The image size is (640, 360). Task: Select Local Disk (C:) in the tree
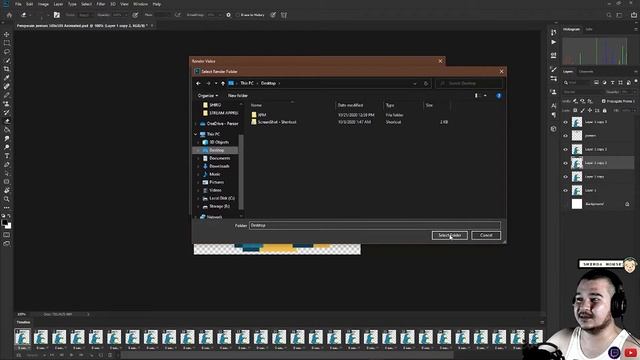[222, 198]
